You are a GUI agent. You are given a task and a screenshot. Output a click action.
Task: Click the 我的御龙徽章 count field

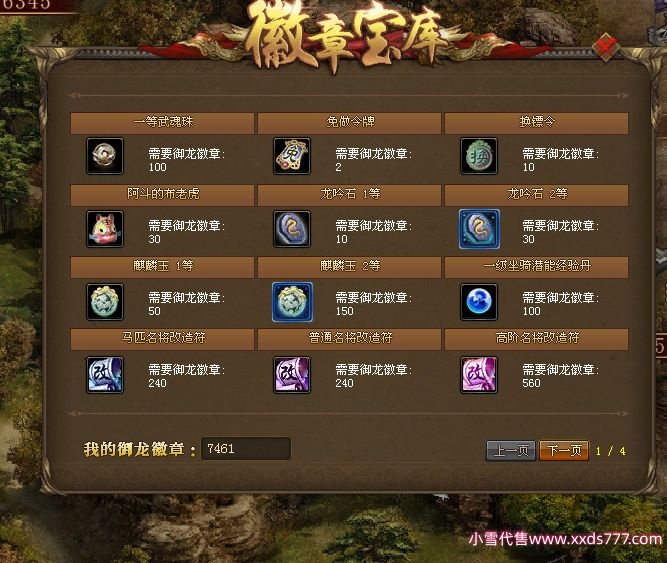pyautogui.click(x=246, y=449)
